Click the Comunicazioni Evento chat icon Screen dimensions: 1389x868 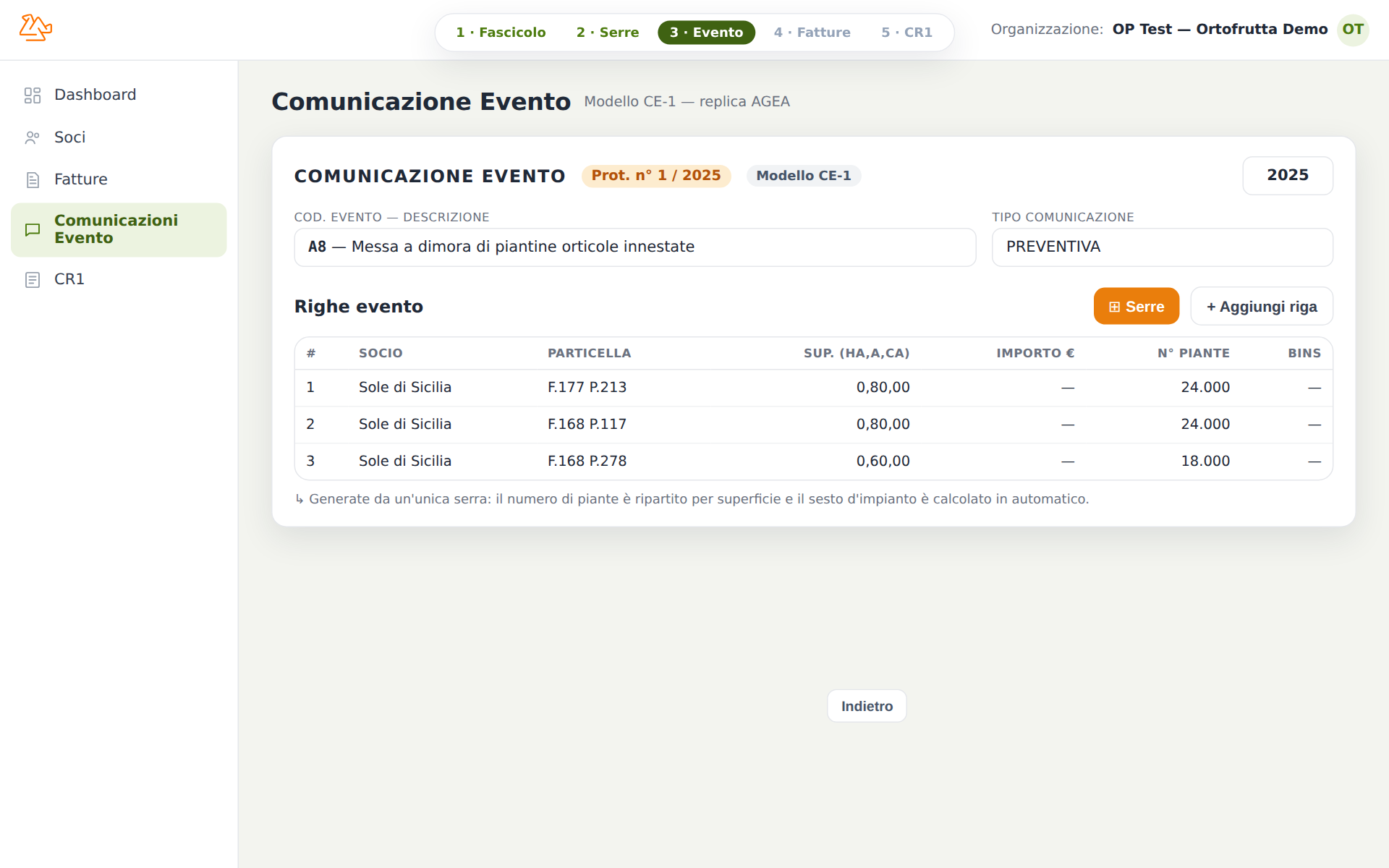[33, 230]
